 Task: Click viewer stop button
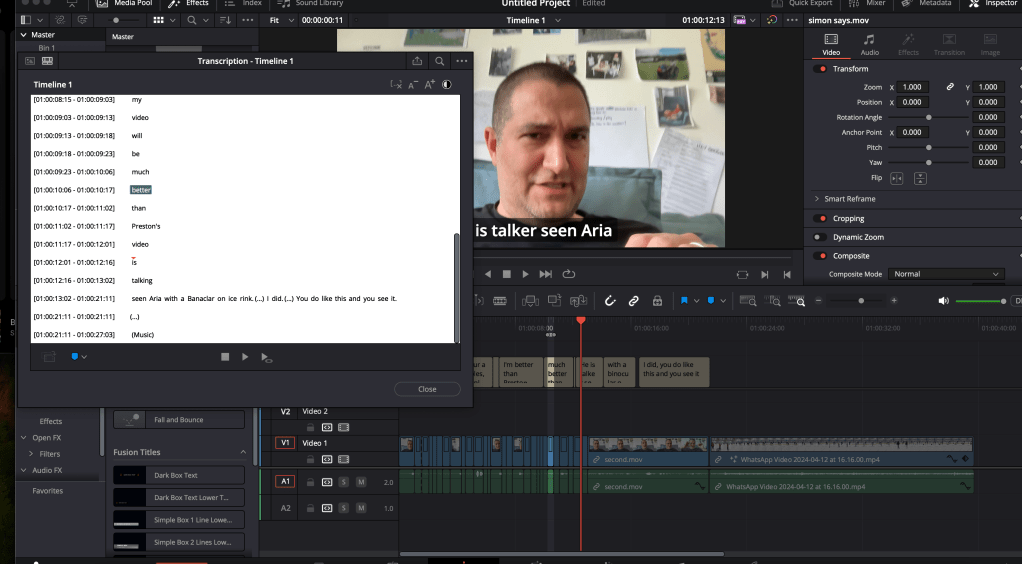[x=506, y=274]
